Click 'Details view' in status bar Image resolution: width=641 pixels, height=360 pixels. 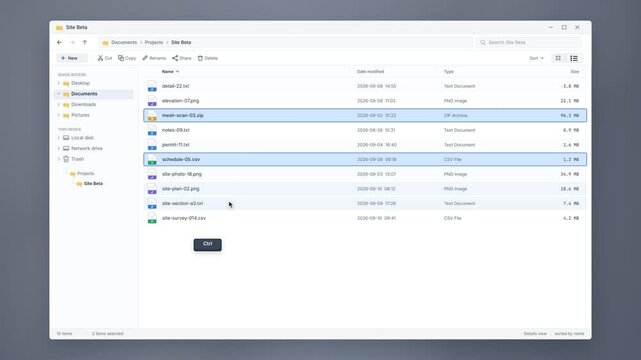(535, 333)
